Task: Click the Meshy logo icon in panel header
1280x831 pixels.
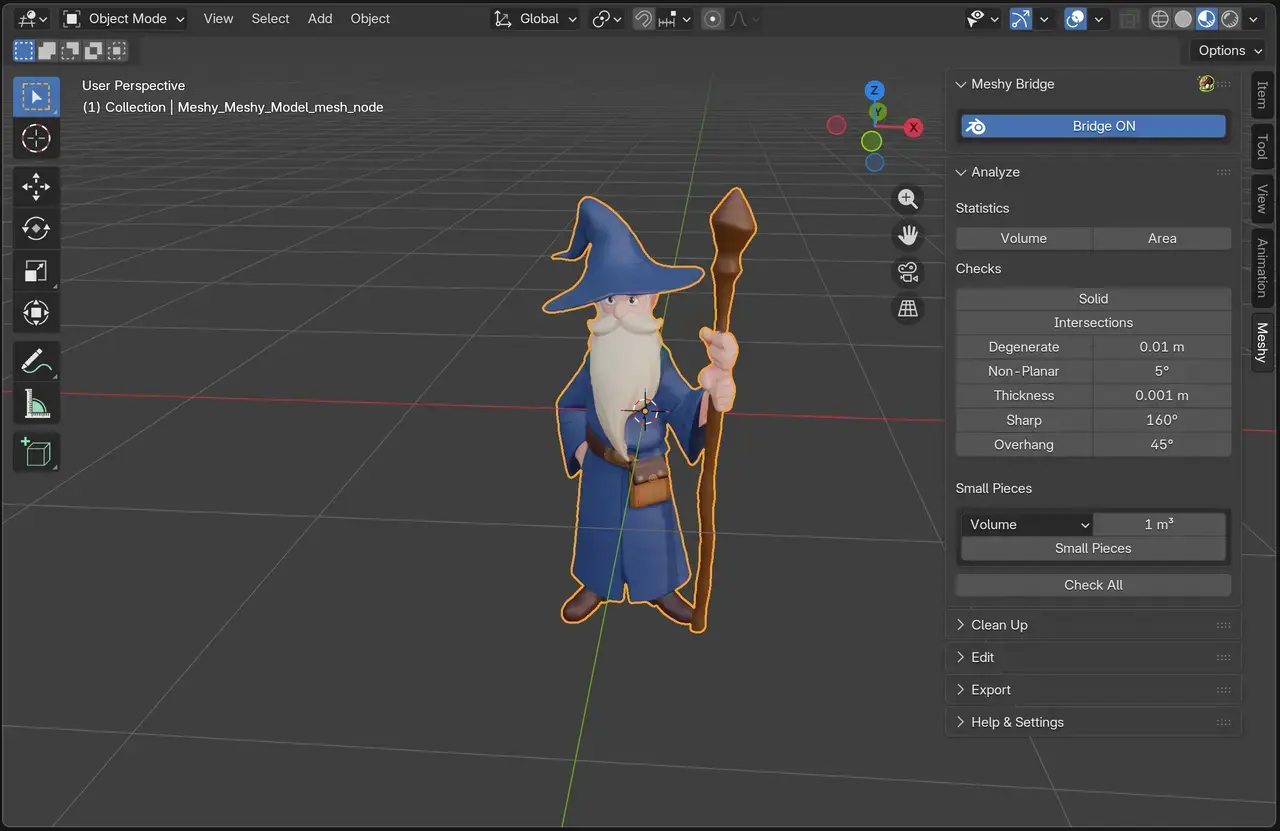Action: (1207, 84)
